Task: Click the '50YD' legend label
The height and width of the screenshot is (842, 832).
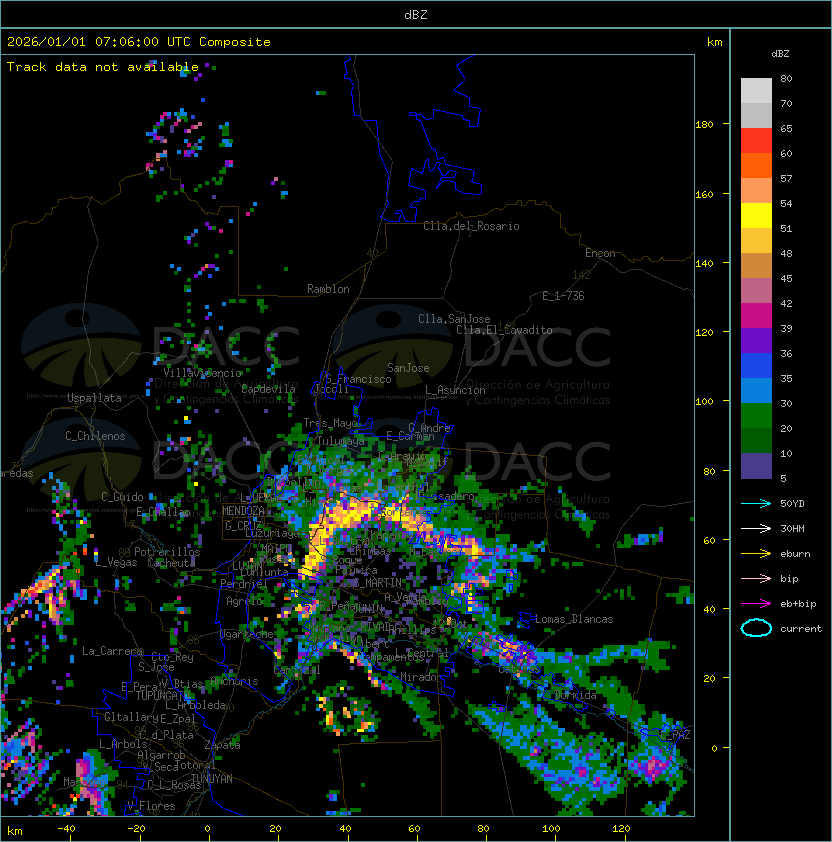Action: pyautogui.click(x=792, y=503)
